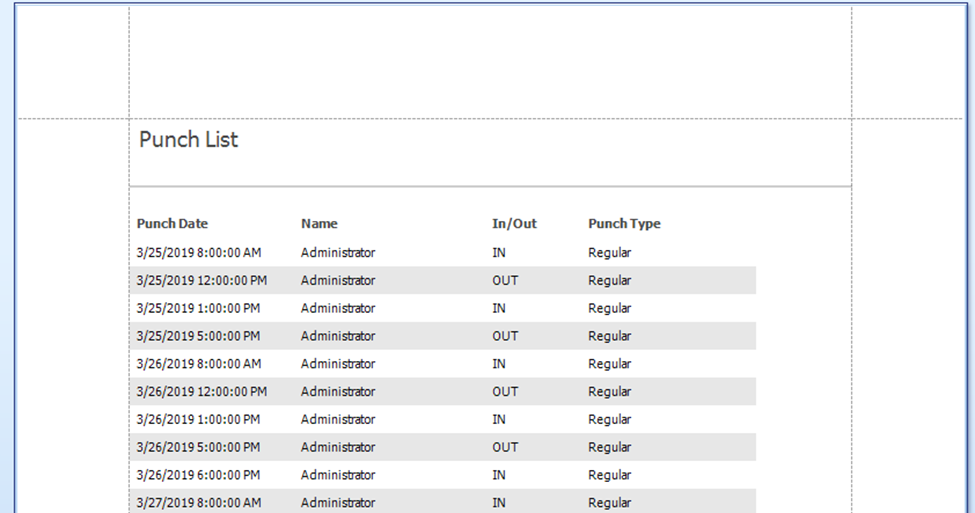Select Regular in the 3/27/2019 8:00:00 AM row
The image size is (975, 513).
pos(609,502)
